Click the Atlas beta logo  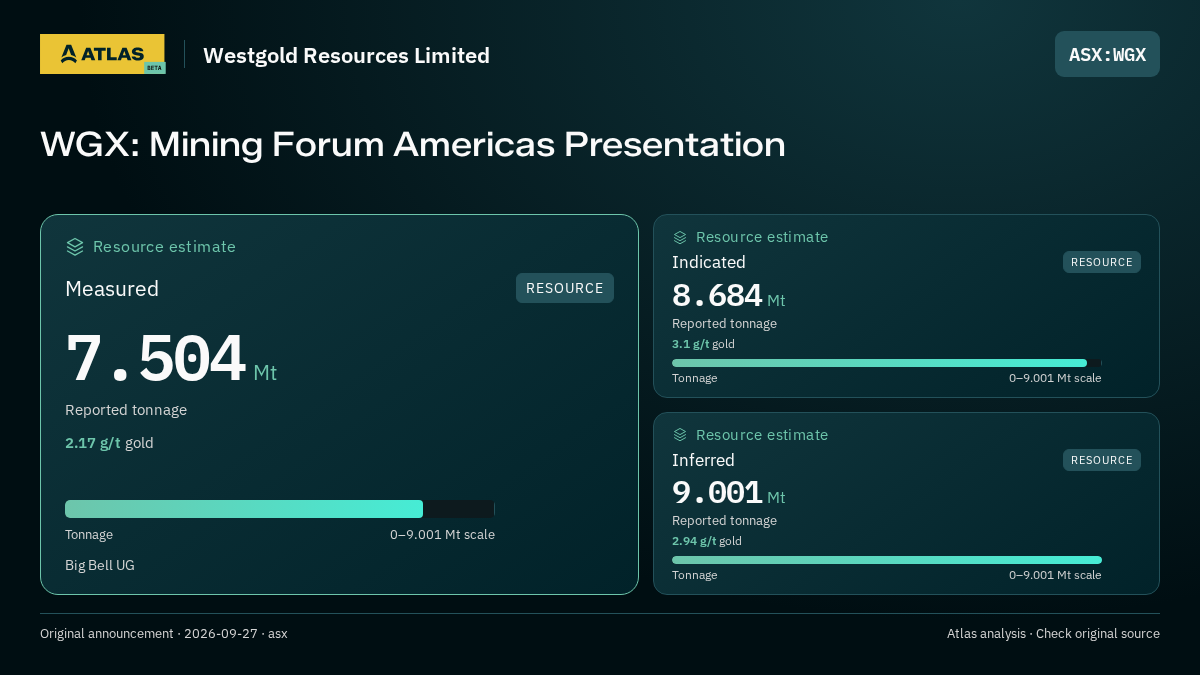[102, 54]
